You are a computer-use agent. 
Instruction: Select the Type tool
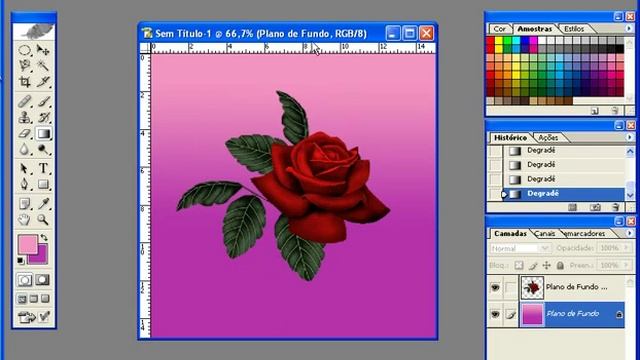click(x=43, y=168)
